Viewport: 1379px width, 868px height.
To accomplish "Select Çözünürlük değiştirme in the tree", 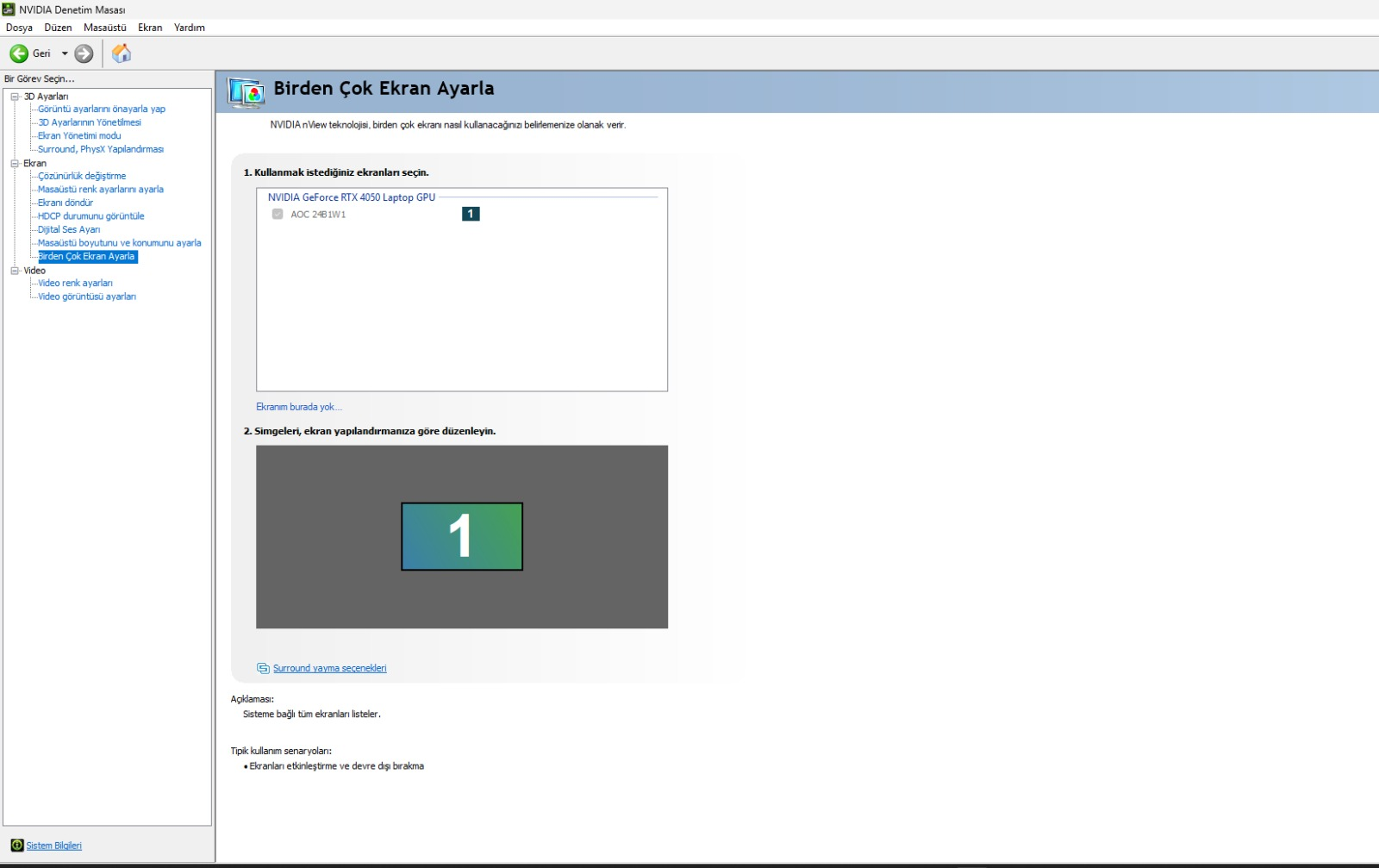I will pyautogui.click(x=82, y=176).
